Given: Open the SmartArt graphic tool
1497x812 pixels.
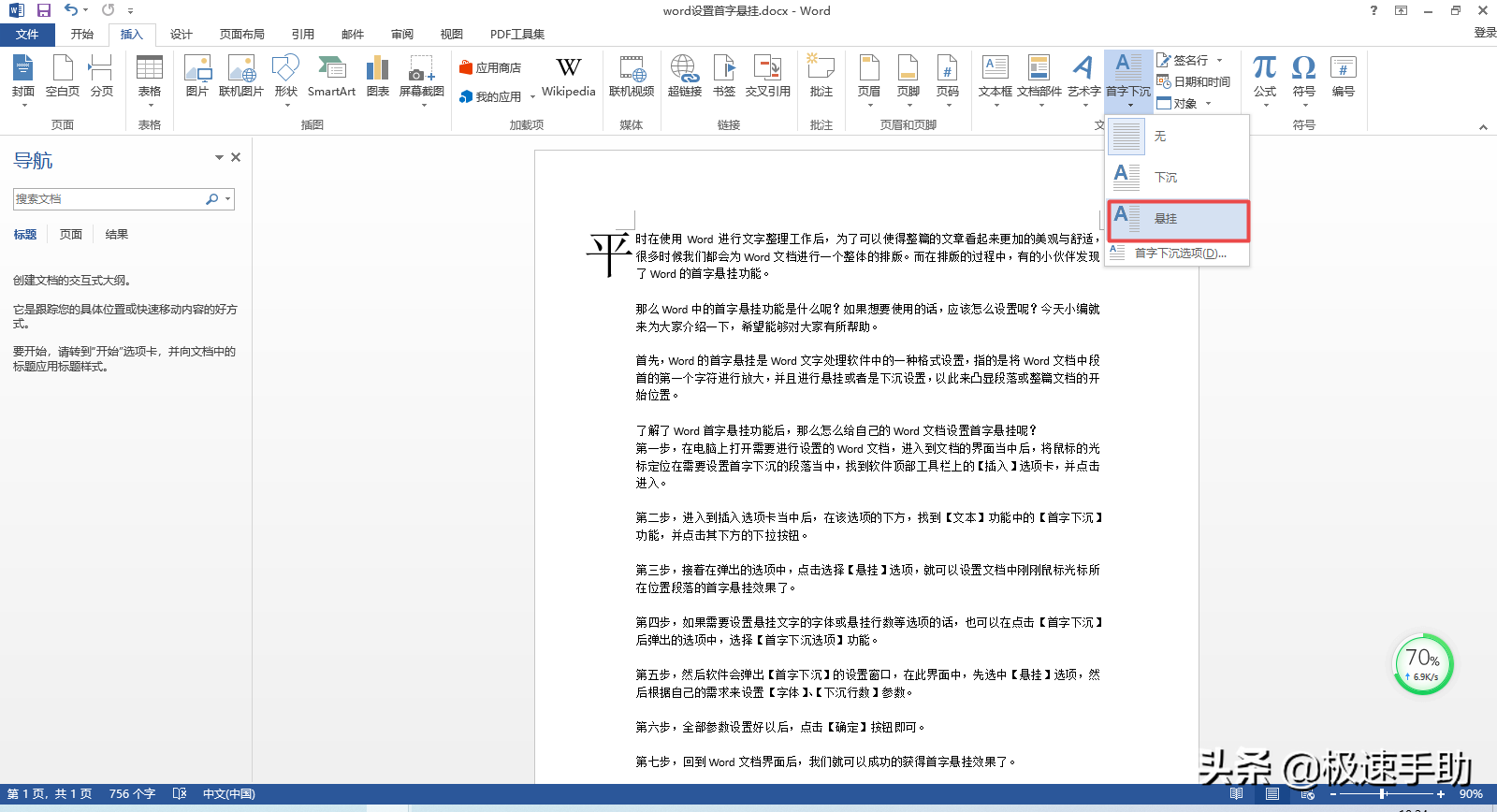Looking at the screenshot, I should [x=331, y=76].
